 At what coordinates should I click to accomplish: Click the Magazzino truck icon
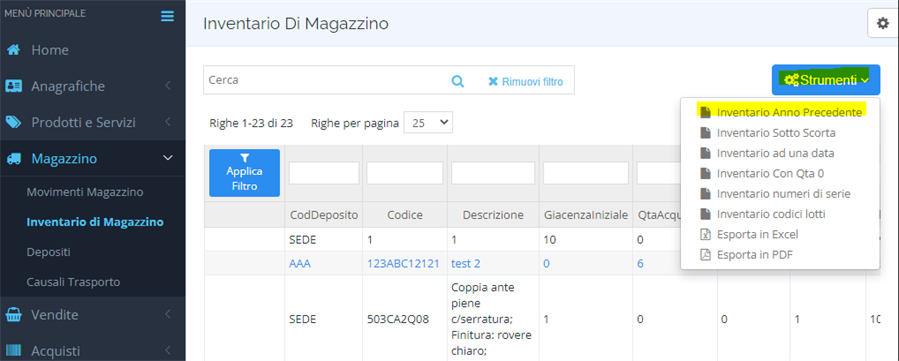[13, 159]
